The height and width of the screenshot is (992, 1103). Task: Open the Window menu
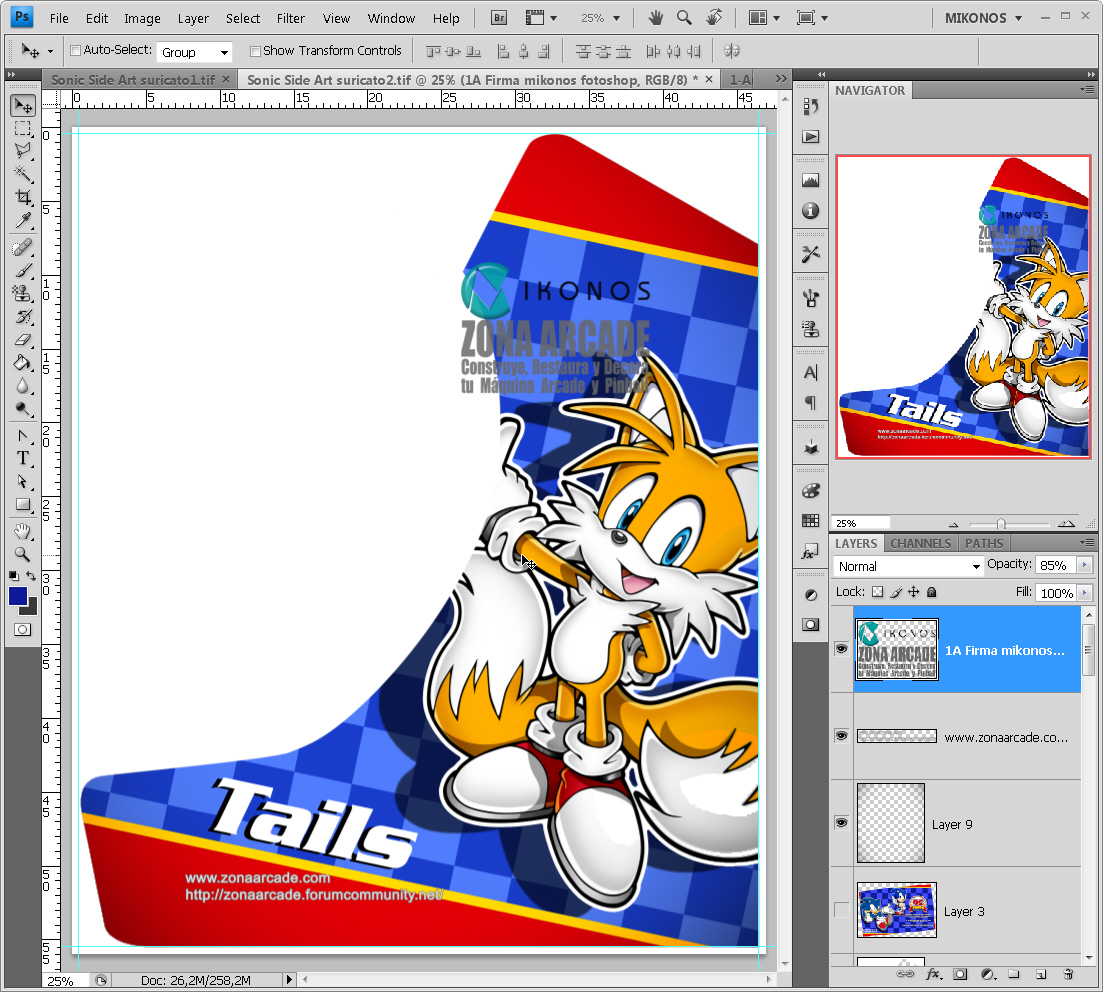(391, 18)
